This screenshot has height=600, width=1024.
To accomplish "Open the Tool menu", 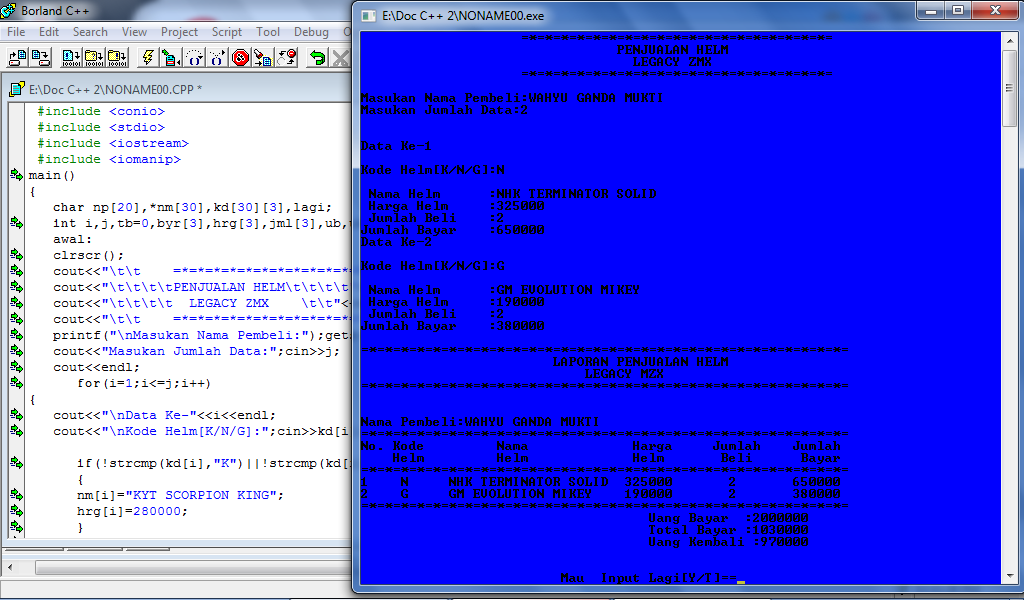I will pos(268,32).
